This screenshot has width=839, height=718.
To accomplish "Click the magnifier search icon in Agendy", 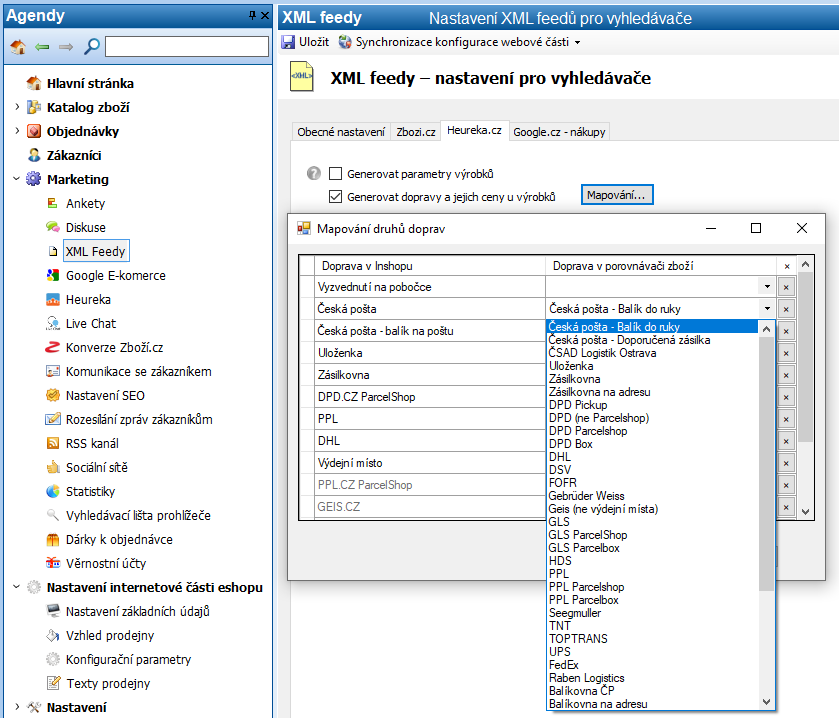I will point(91,47).
